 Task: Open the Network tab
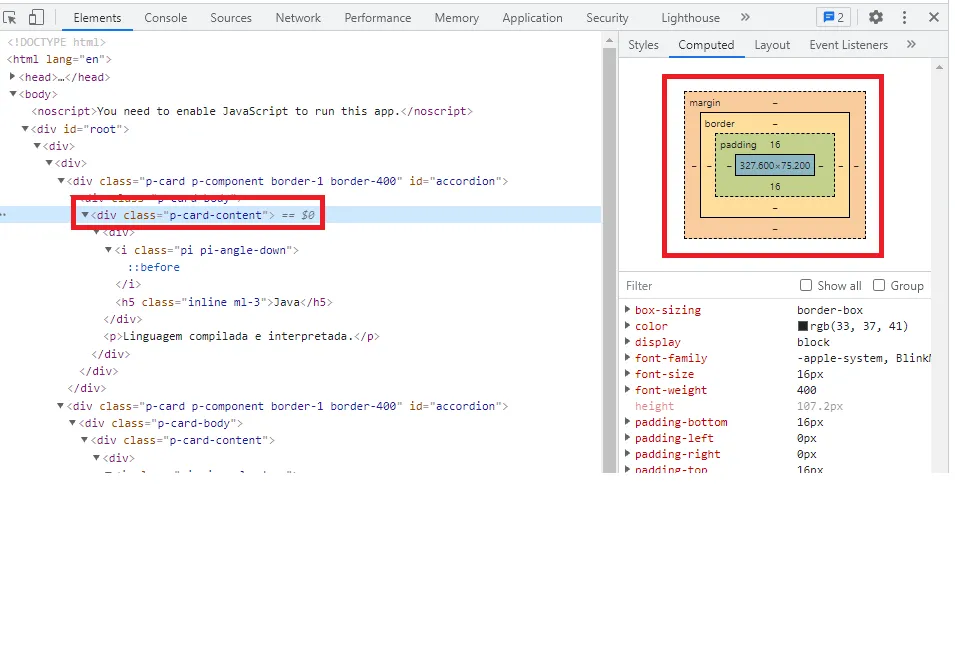(298, 18)
